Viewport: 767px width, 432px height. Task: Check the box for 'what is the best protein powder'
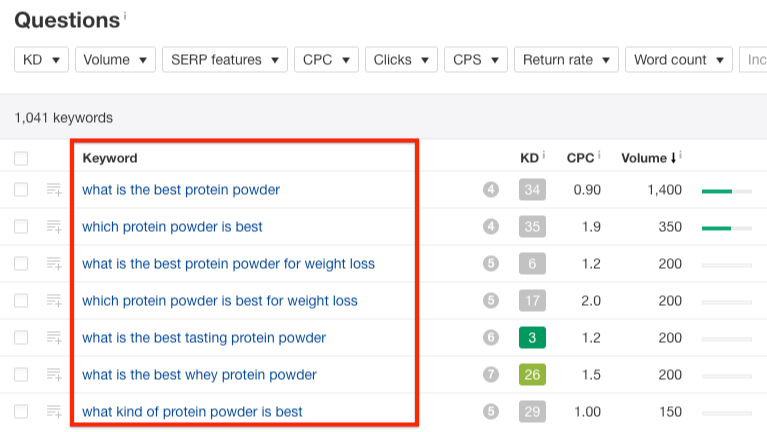point(21,190)
